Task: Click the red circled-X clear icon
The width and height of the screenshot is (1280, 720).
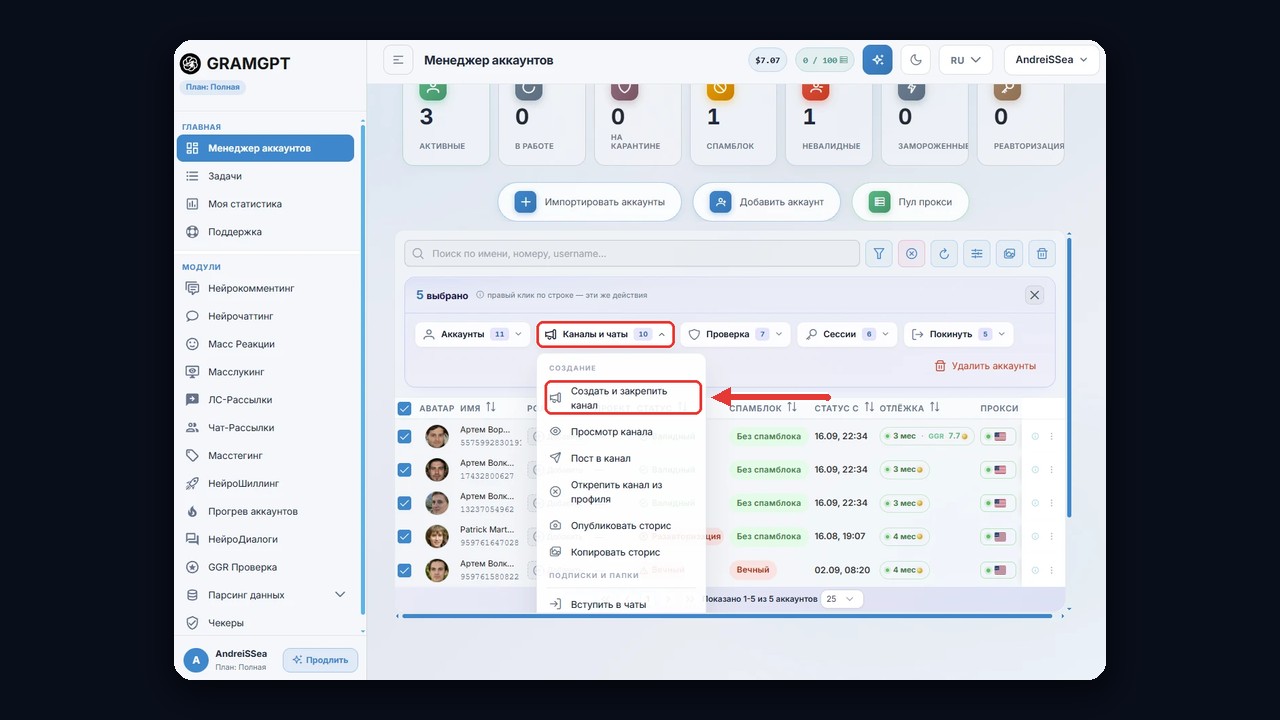Action: pyautogui.click(x=911, y=254)
